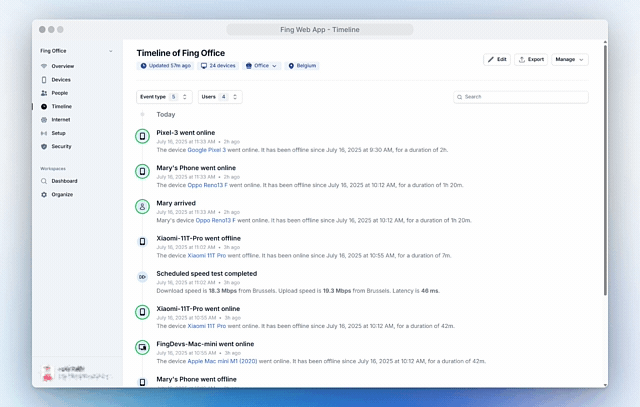The width and height of the screenshot is (640, 407).
Task: Go to Devices in the sidebar
Action: coord(61,80)
